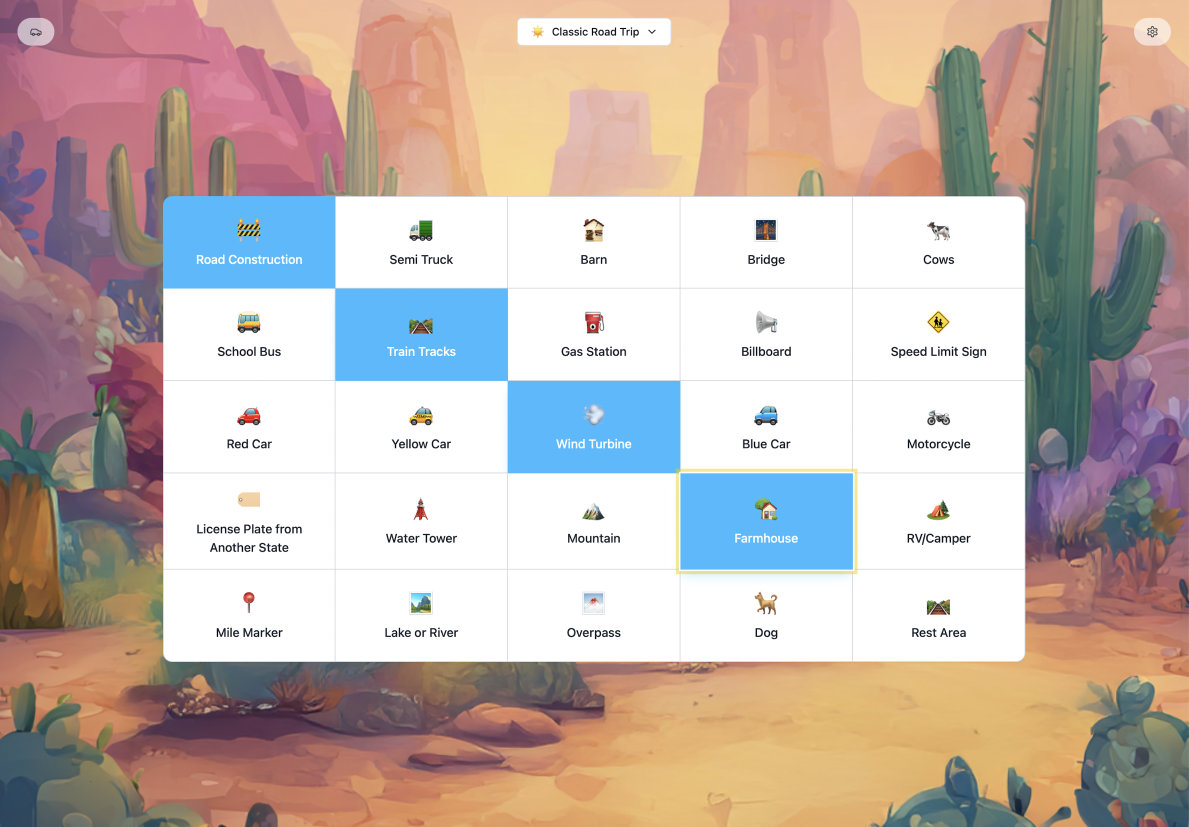Click the Dog emoji icon
Image resolution: width=1189 pixels, height=827 pixels.
[766, 604]
